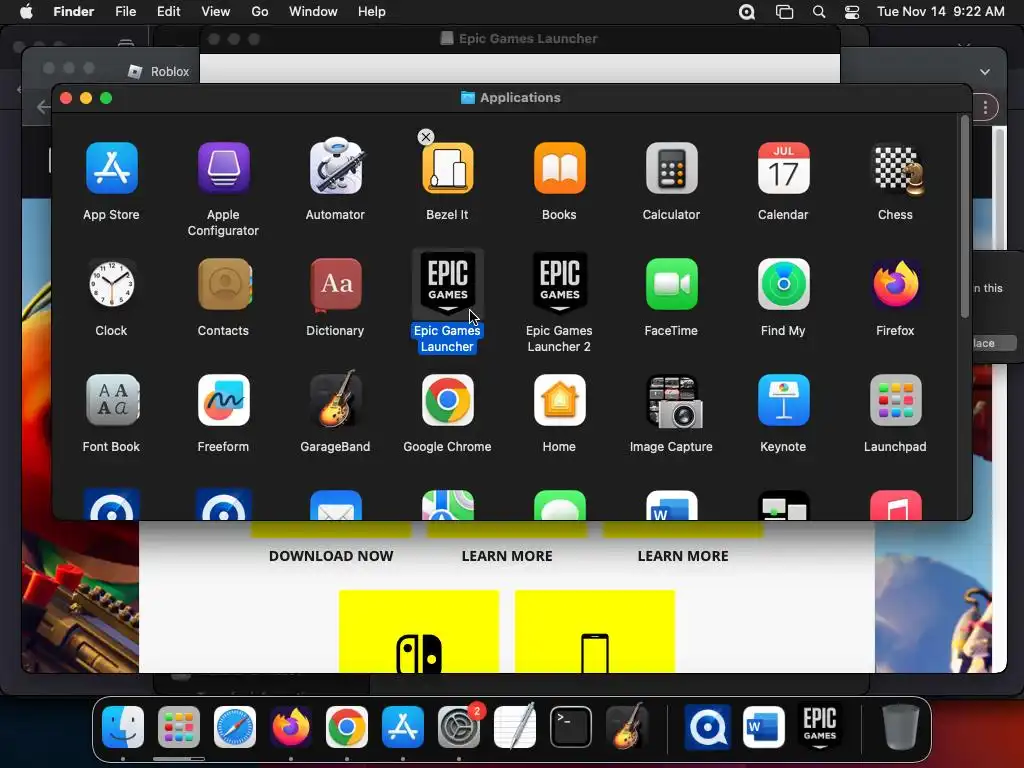The width and height of the screenshot is (1024, 768).
Task: Select the Calculator app icon
Action: [671, 168]
